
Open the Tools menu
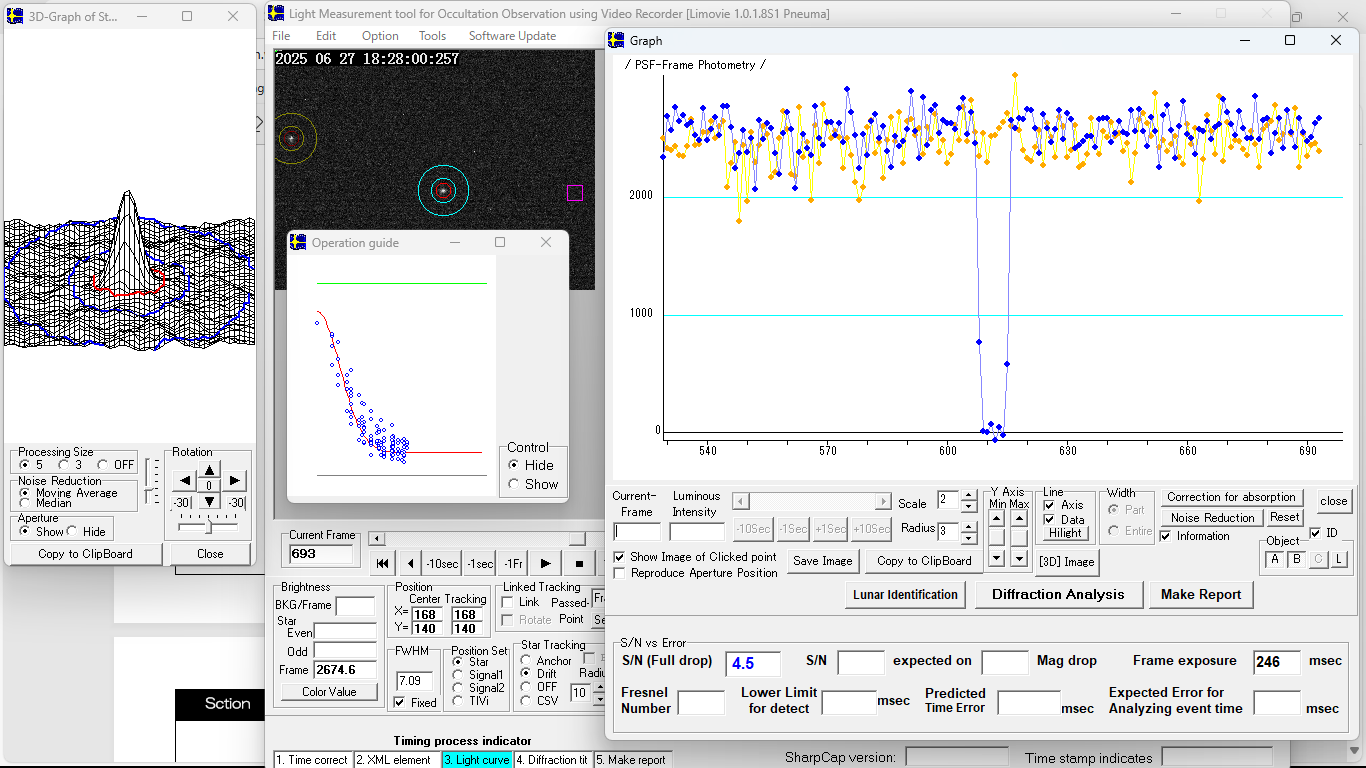tap(432, 36)
